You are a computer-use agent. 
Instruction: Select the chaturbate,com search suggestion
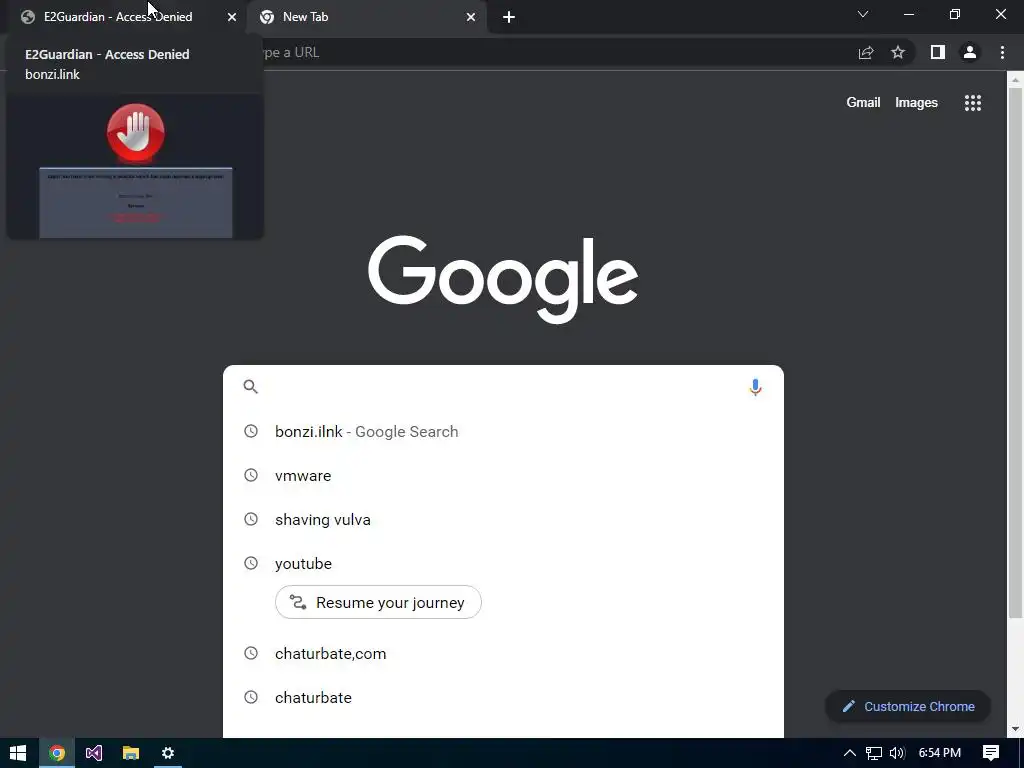pos(503,654)
